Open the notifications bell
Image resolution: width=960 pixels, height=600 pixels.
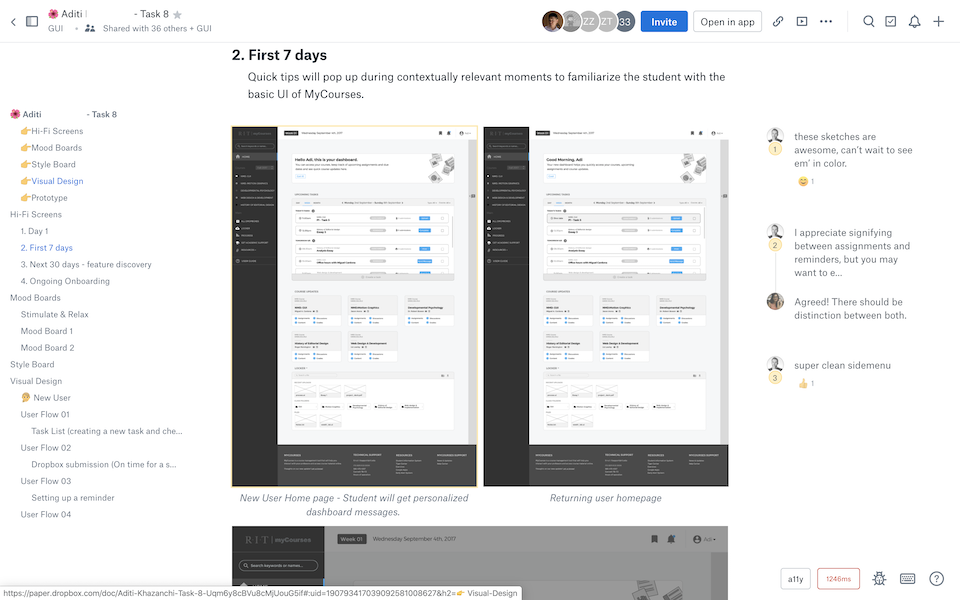point(914,22)
